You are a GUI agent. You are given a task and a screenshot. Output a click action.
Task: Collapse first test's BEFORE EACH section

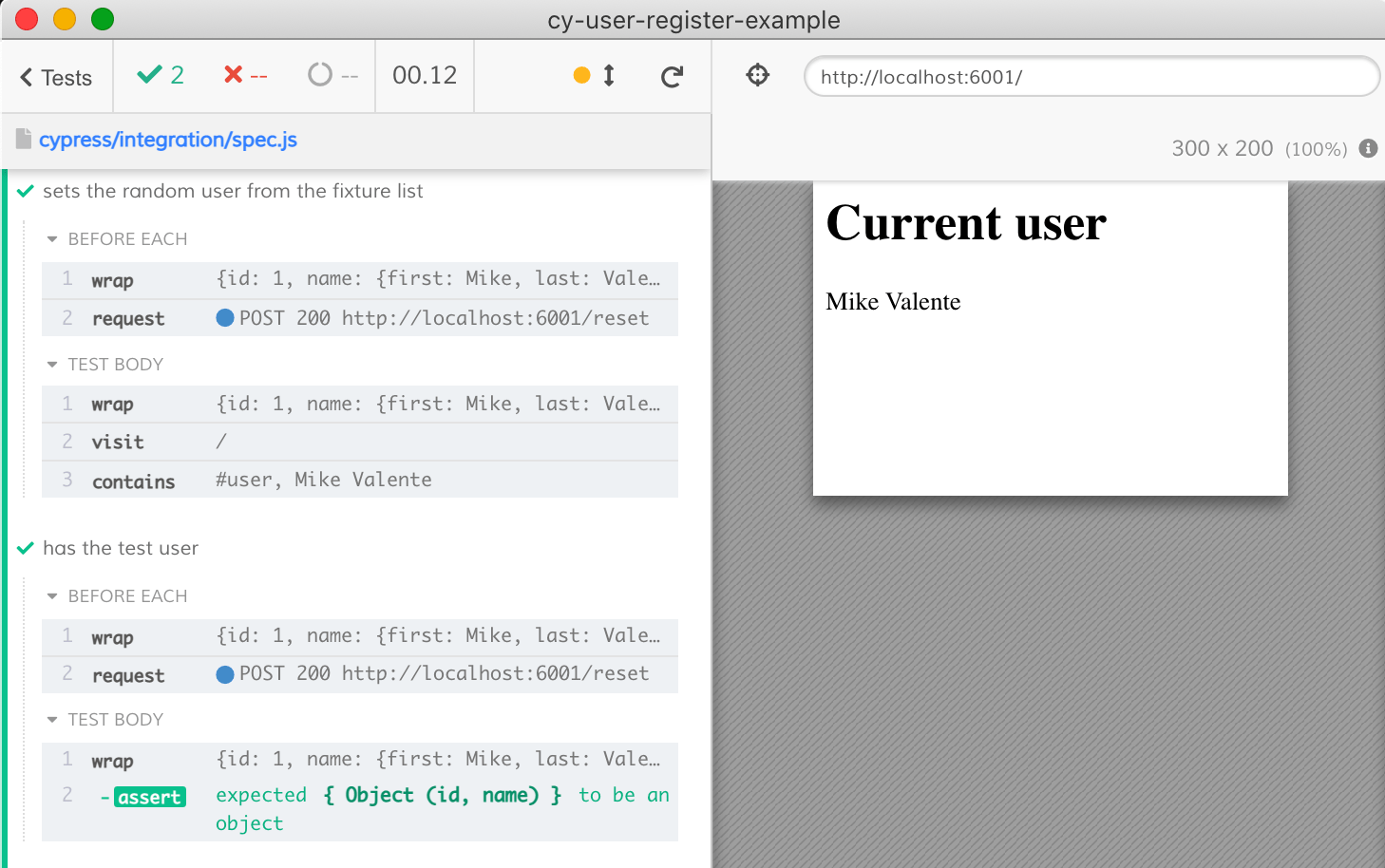(118, 239)
